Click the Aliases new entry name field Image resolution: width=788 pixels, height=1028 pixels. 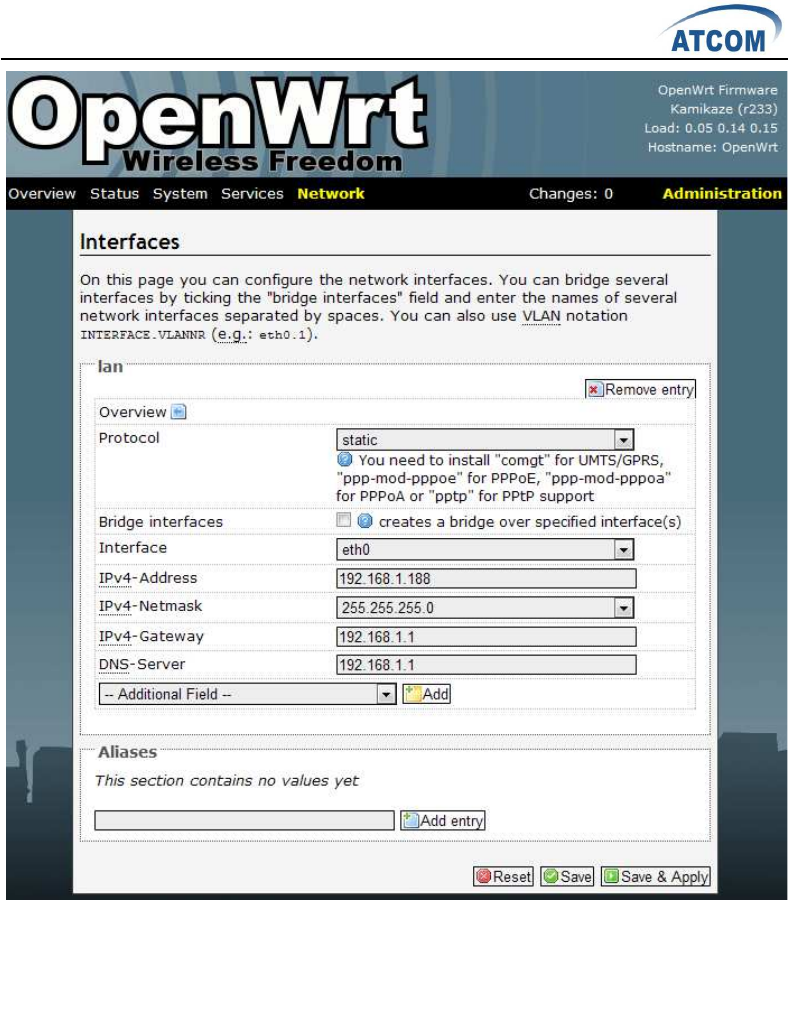point(245,820)
